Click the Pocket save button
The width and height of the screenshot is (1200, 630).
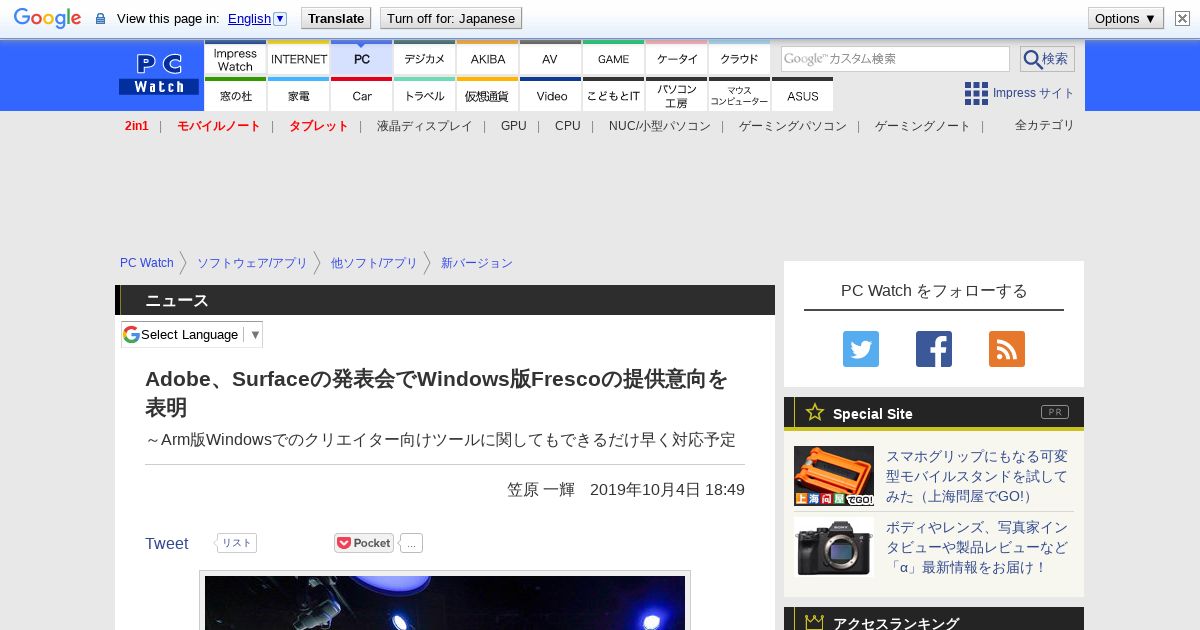click(x=364, y=543)
